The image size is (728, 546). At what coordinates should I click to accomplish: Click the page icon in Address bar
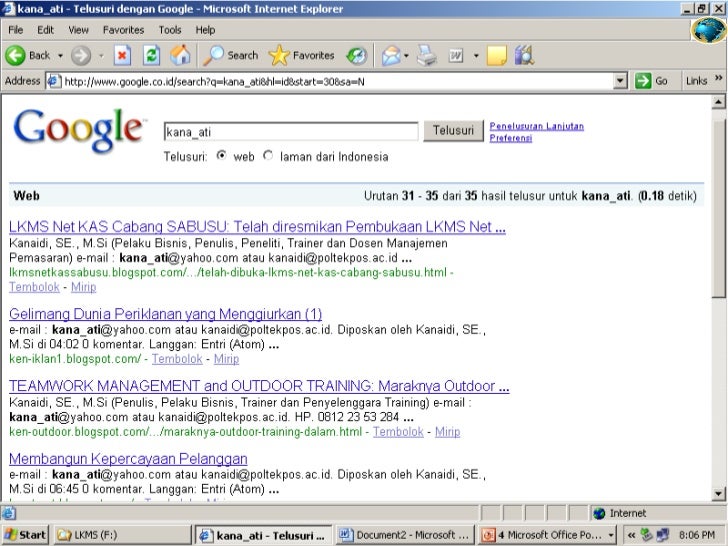[54, 81]
